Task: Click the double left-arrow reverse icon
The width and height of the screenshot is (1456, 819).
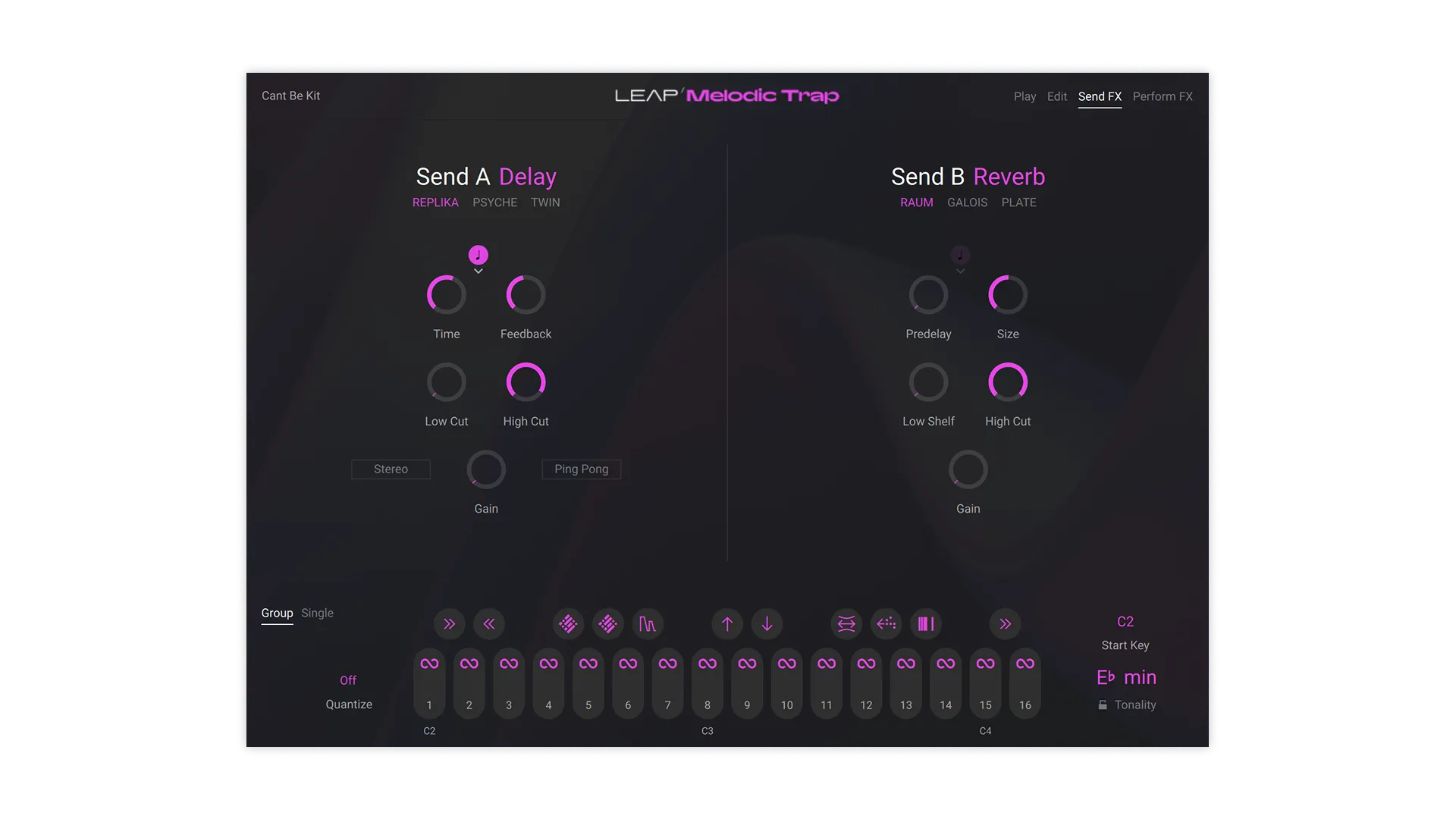Action: [x=489, y=624]
